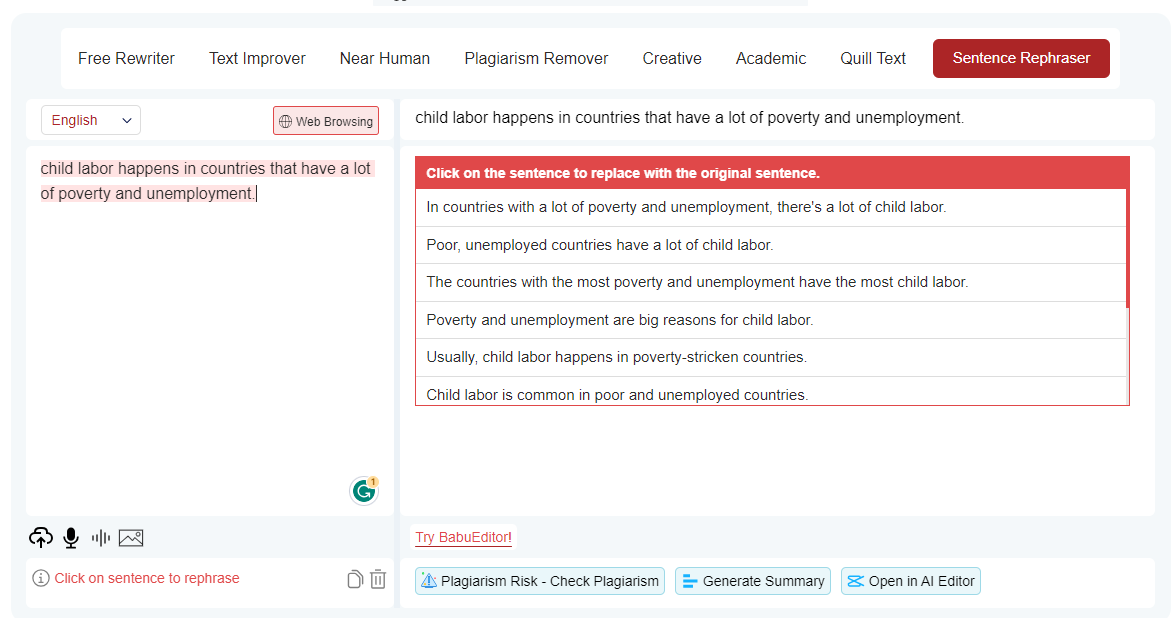
Task: Choose suggestion 'Poor, unemployed countries have a lot...'
Action: point(771,245)
